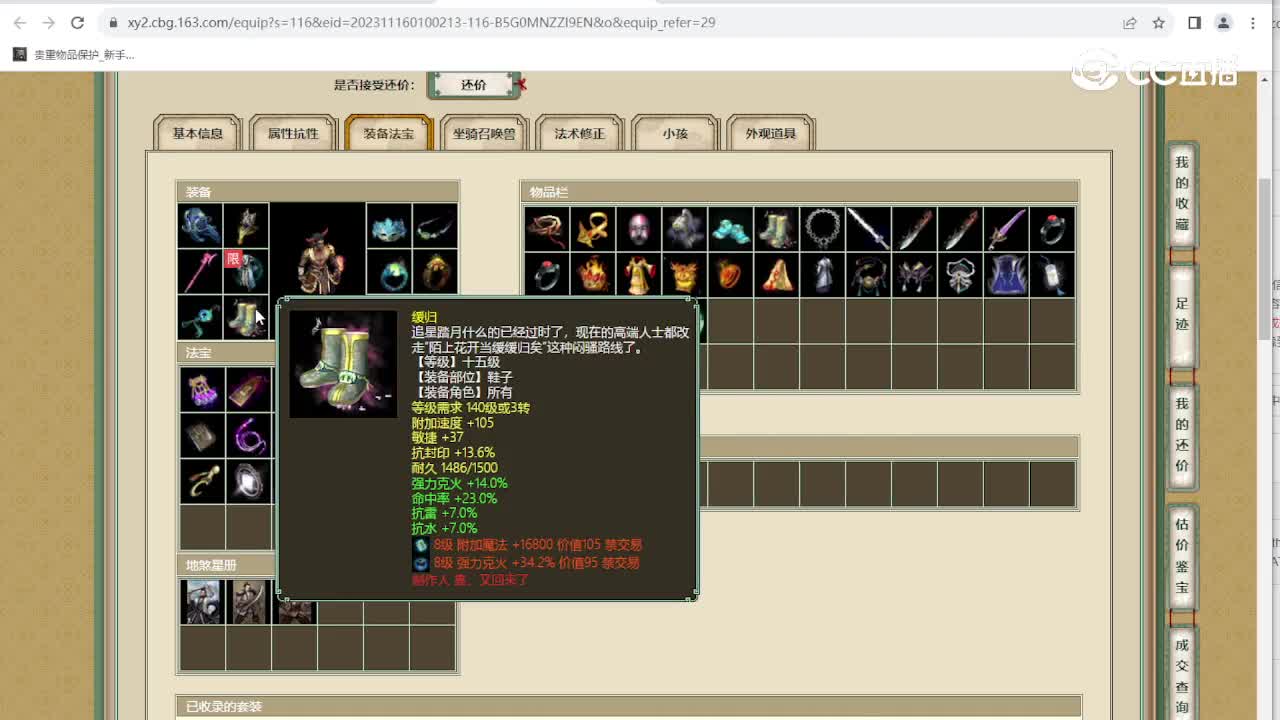The image size is (1280, 720).
Task: Click the equipped golden weapon icon
Action: pyautogui.click(x=246, y=226)
